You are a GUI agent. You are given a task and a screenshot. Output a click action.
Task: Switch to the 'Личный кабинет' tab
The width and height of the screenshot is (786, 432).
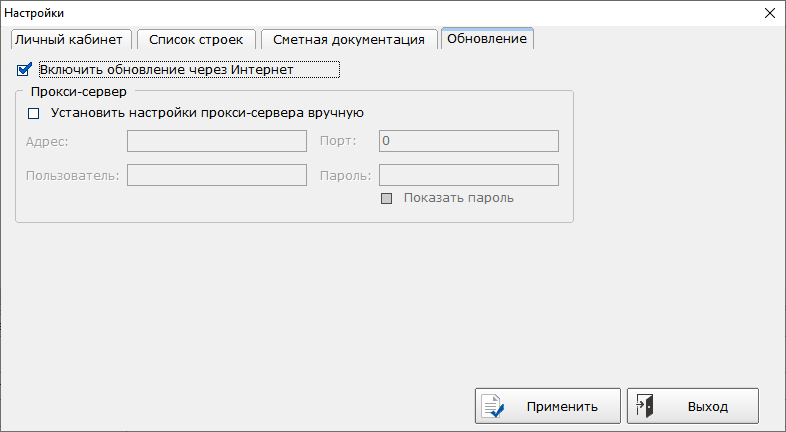click(x=69, y=39)
